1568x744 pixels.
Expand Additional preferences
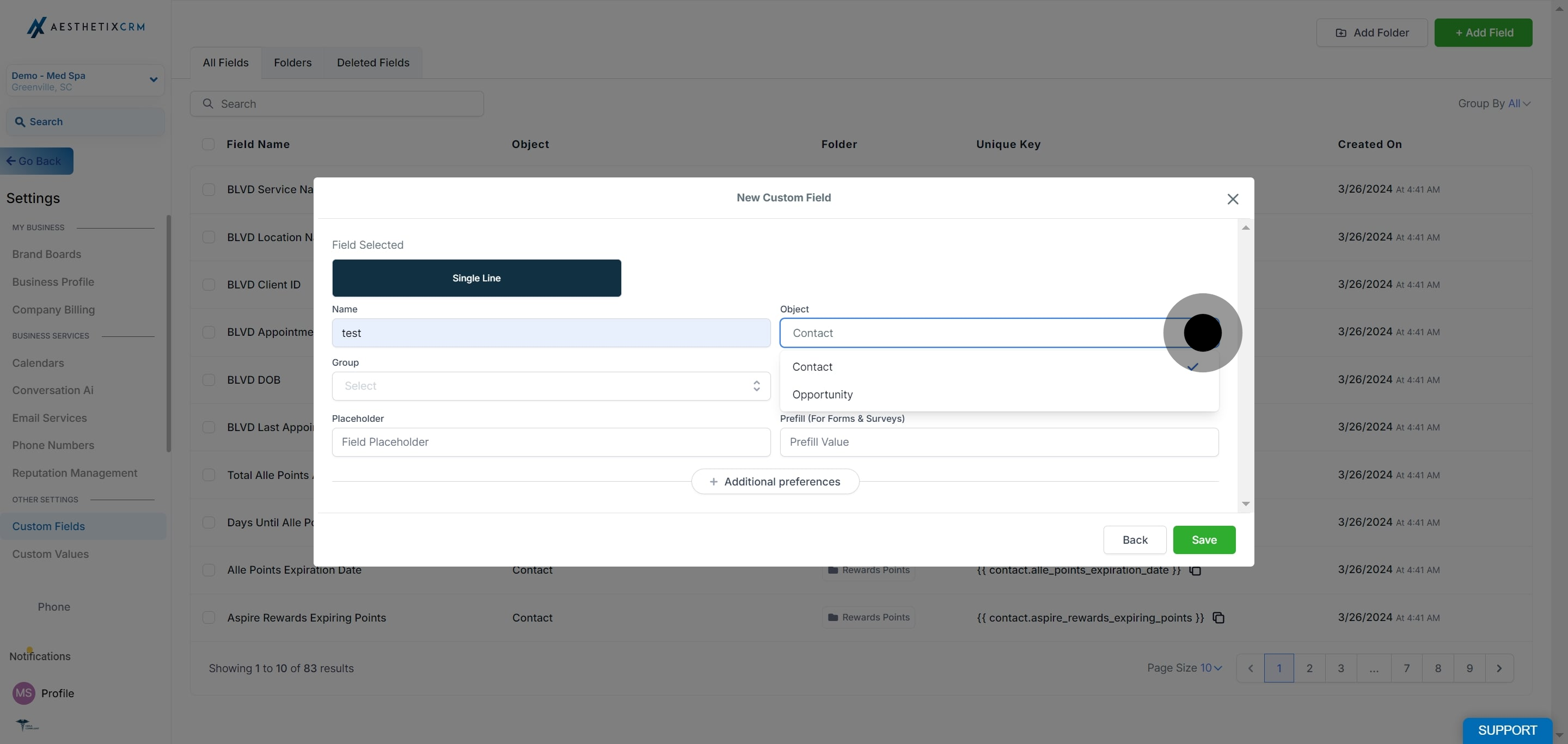coord(775,481)
